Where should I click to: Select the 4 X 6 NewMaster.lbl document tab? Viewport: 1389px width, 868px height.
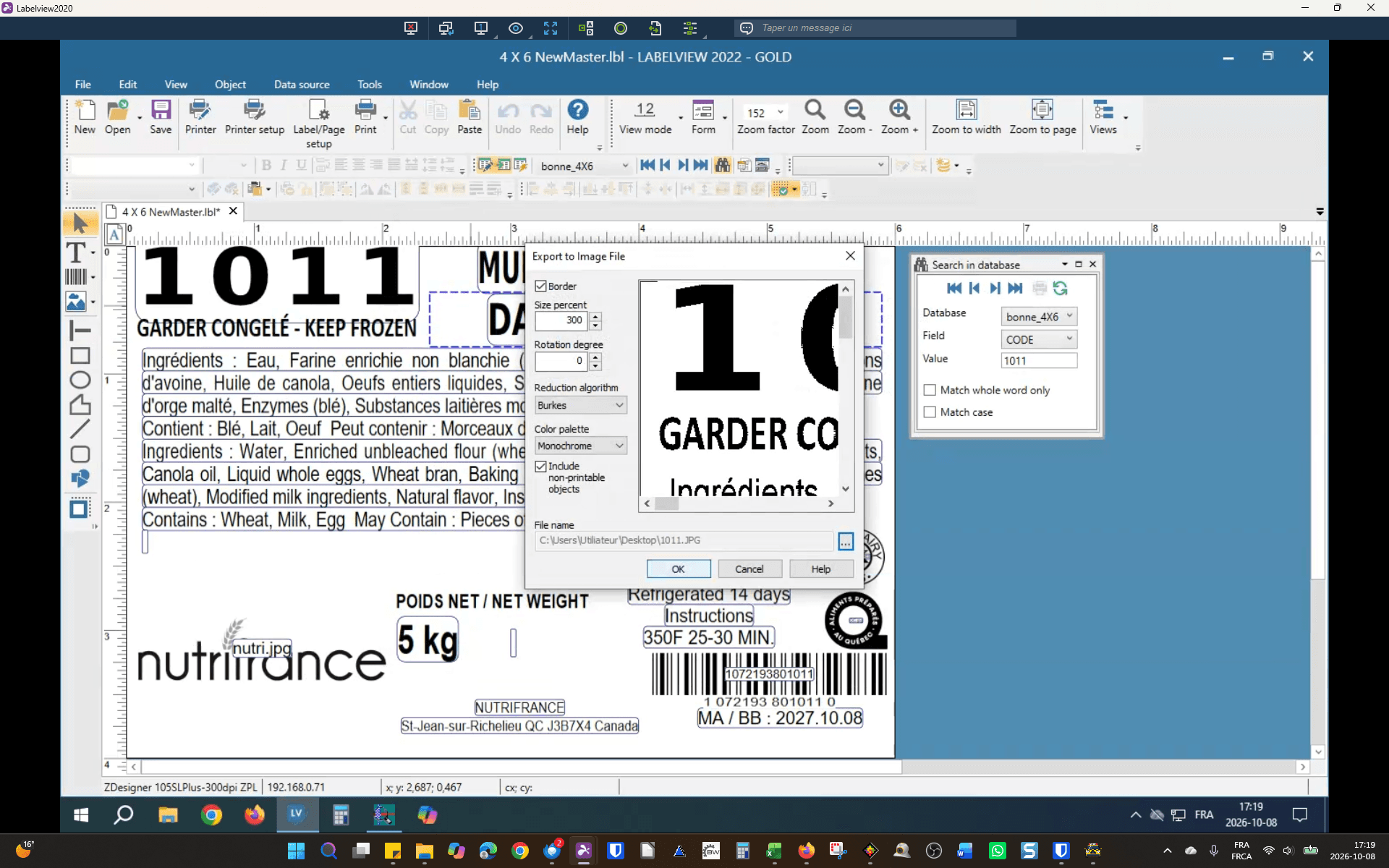click(171, 212)
